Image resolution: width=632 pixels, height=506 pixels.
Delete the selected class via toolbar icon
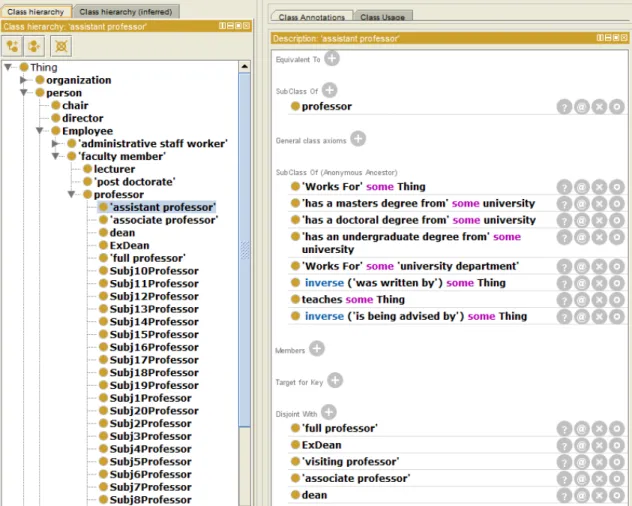pos(61,46)
